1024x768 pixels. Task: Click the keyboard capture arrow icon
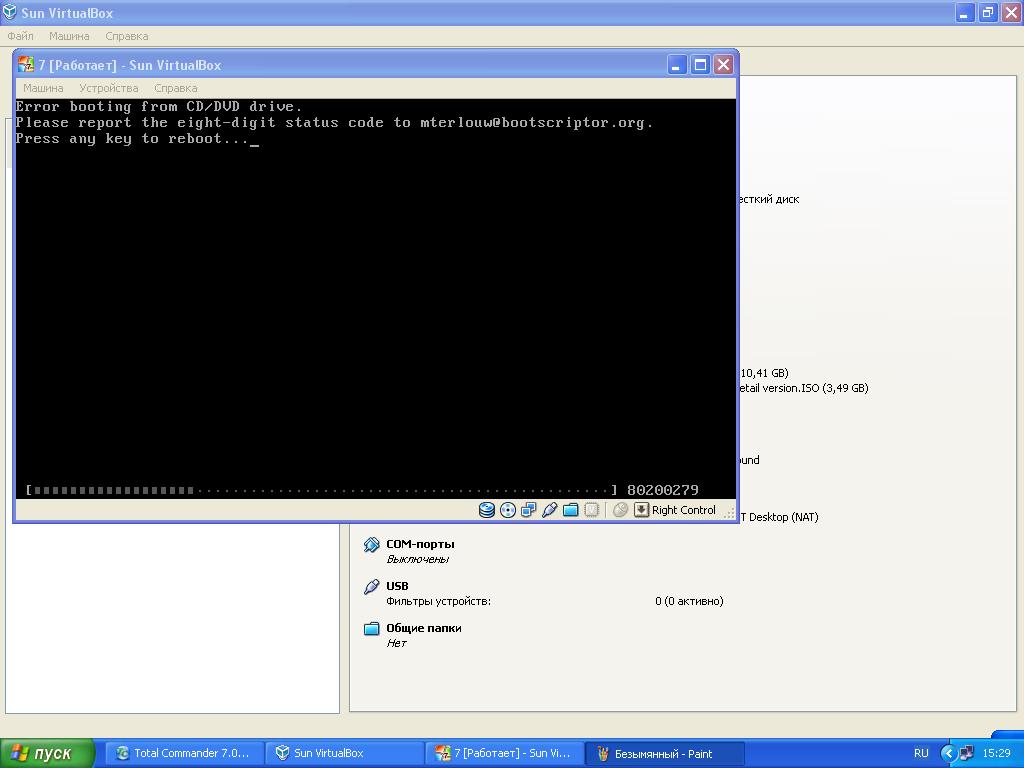point(641,510)
